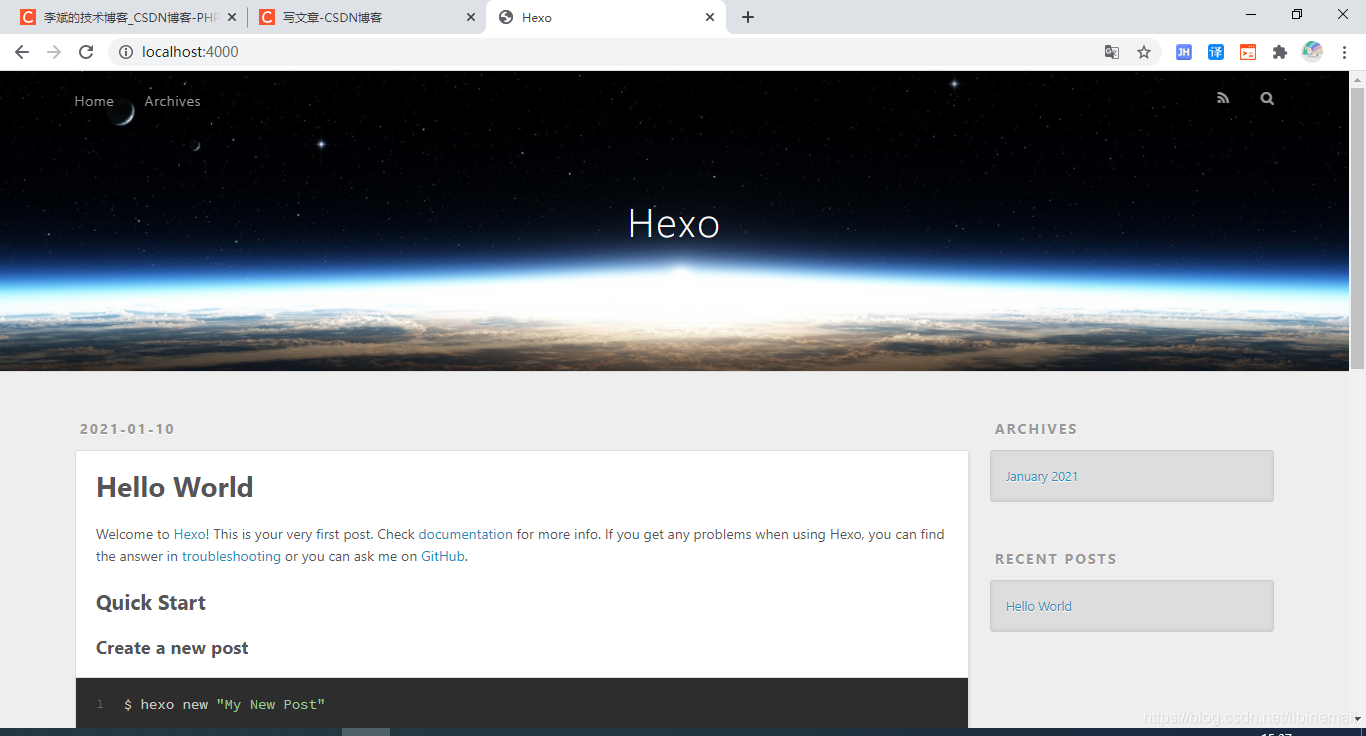Screen dimensions: 1366x736
Task: Bookmark this page with the star
Action: [1144, 52]
